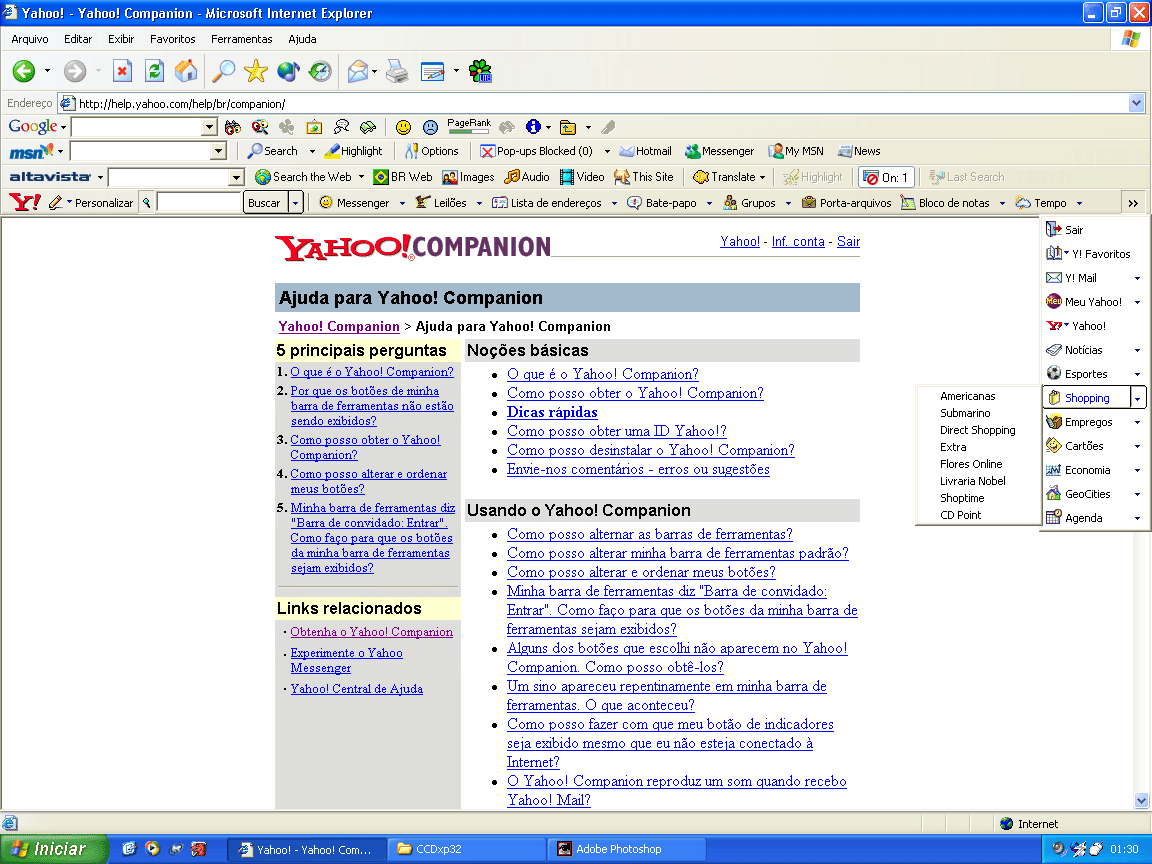This screenshot has width=1152, height=864.
Task: Open the dropdown arrow beside Buscar
Action: [295, 203]
